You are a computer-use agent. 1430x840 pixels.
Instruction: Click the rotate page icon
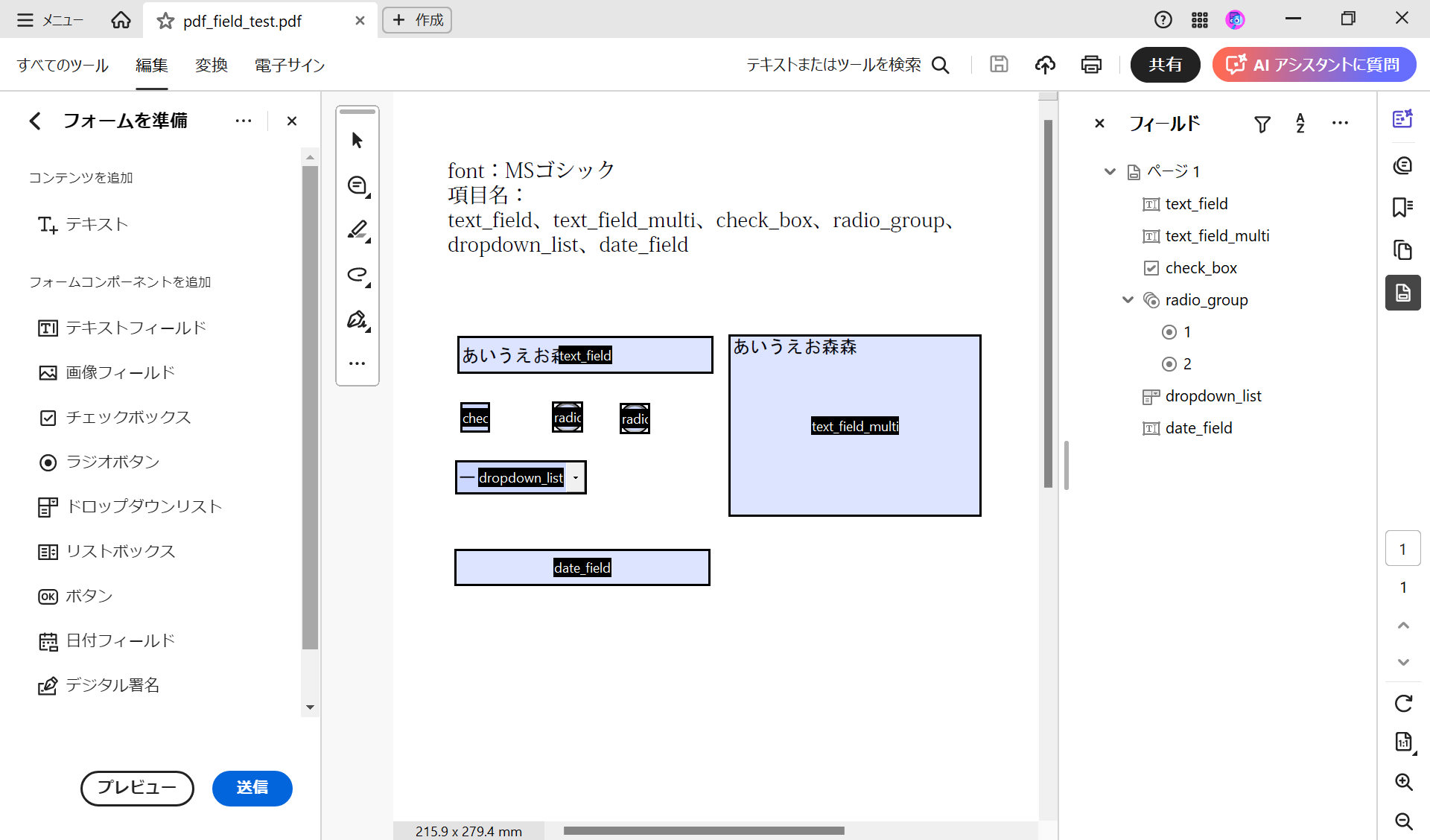1403,703
